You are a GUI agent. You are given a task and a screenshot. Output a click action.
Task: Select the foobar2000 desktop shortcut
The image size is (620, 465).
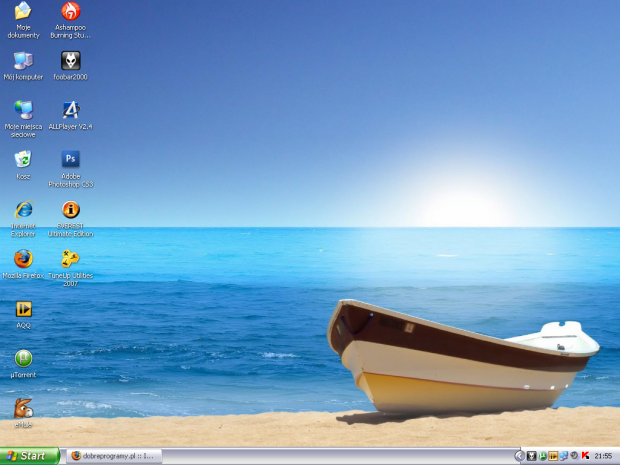71,61
